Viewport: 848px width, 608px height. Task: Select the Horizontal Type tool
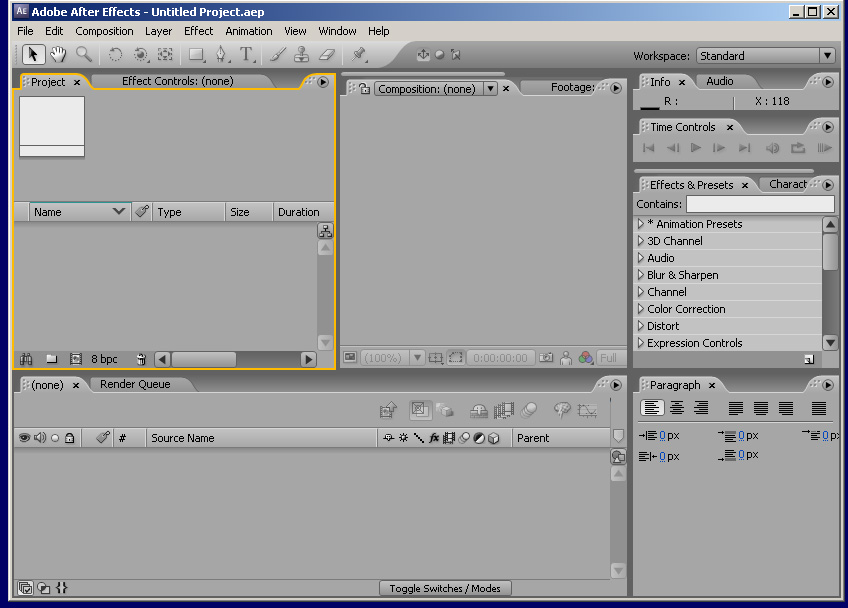coord(247,55)
